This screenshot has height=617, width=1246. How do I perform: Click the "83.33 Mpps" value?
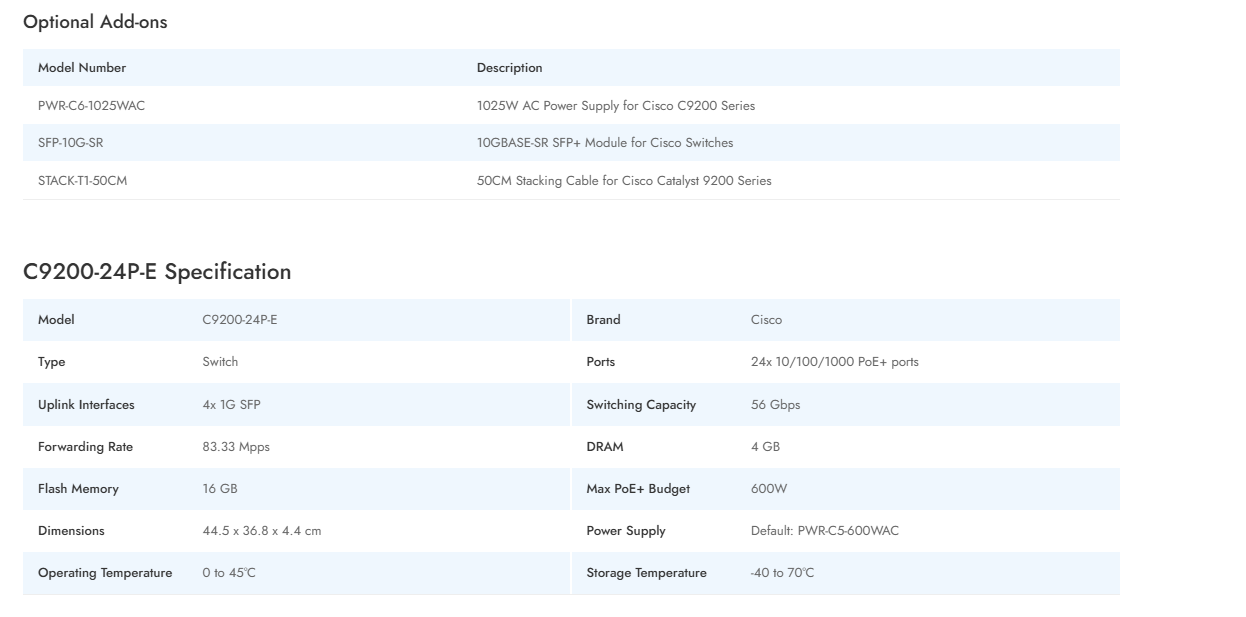pos(236,447)
